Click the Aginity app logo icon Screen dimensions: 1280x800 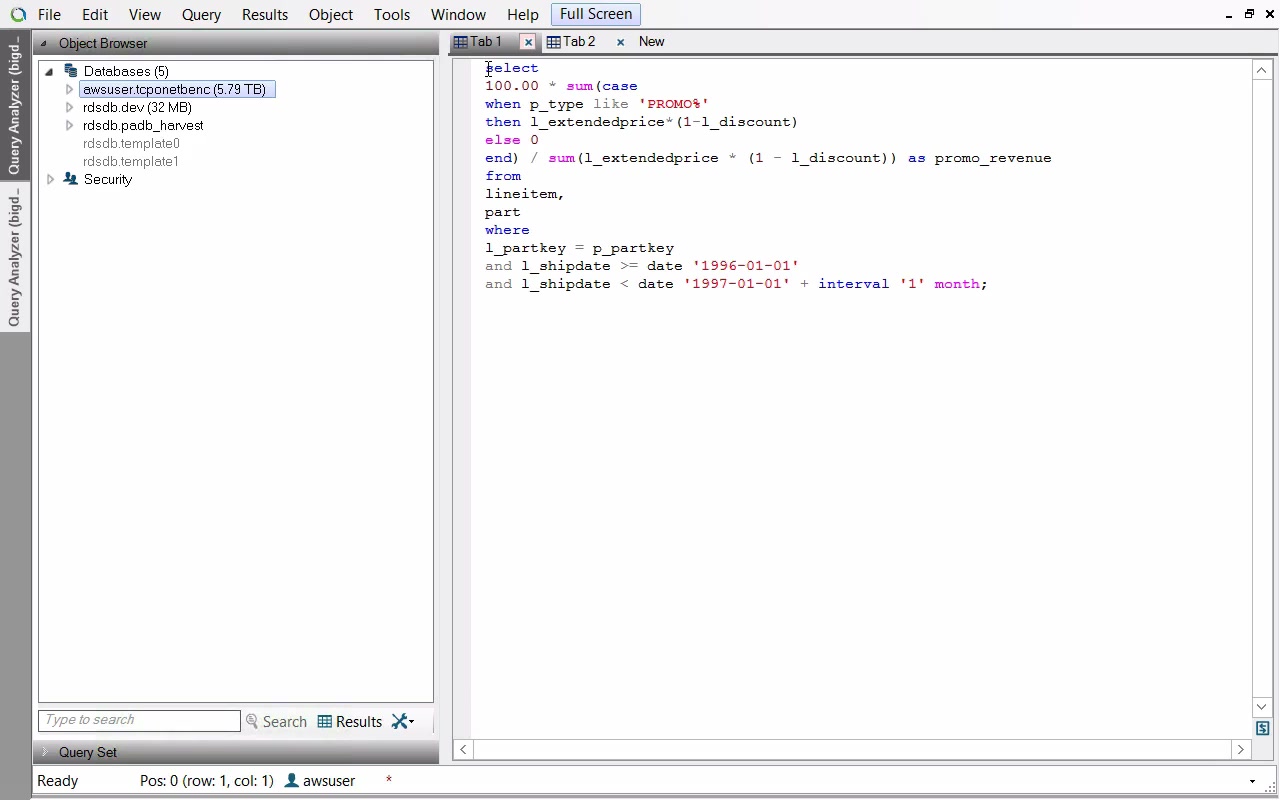(18, 15)
